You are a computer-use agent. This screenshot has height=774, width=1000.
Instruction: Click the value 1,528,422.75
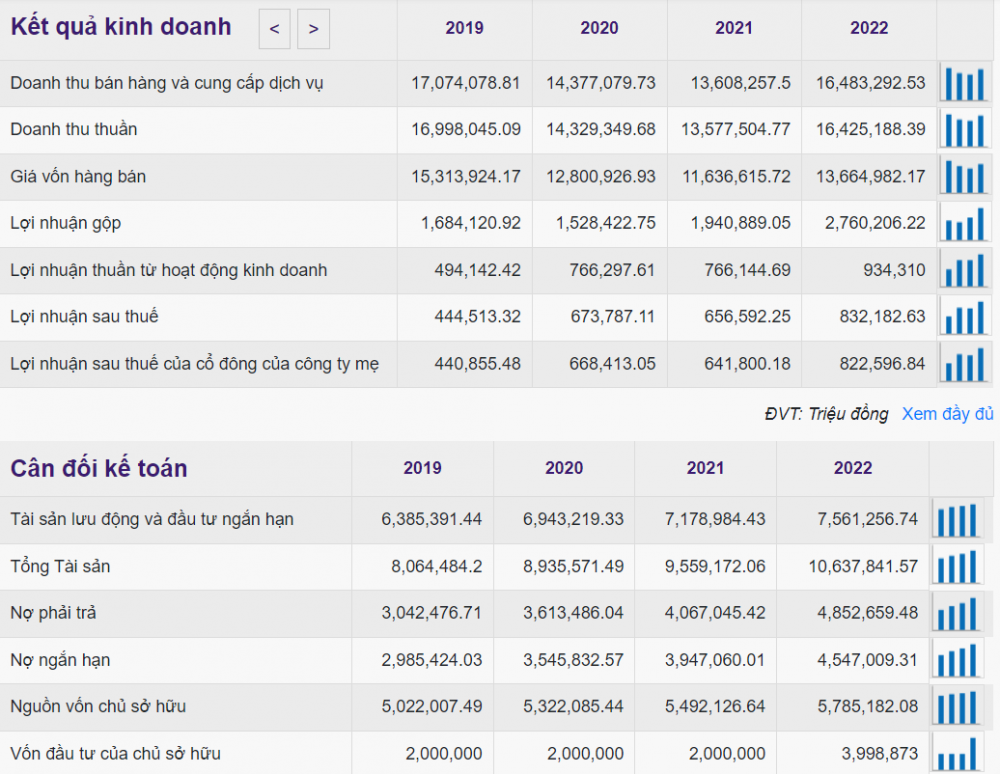pos(606,223)
